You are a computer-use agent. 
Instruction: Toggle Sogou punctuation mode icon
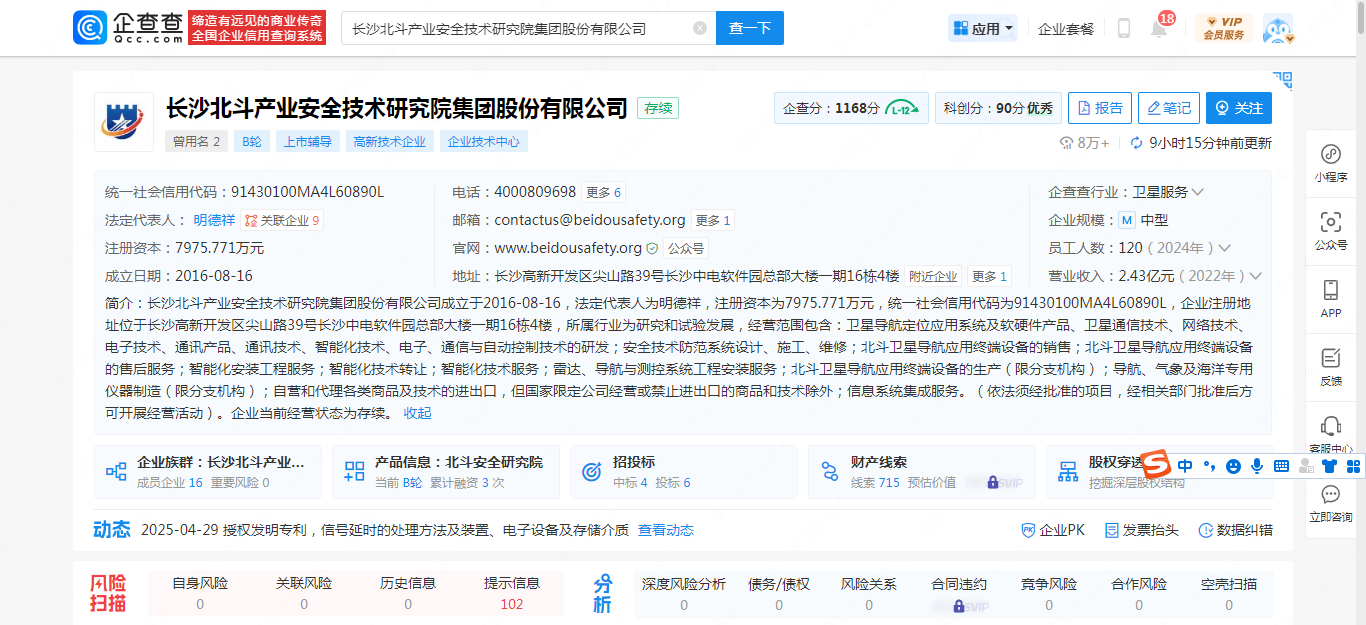click(1209, 466)
